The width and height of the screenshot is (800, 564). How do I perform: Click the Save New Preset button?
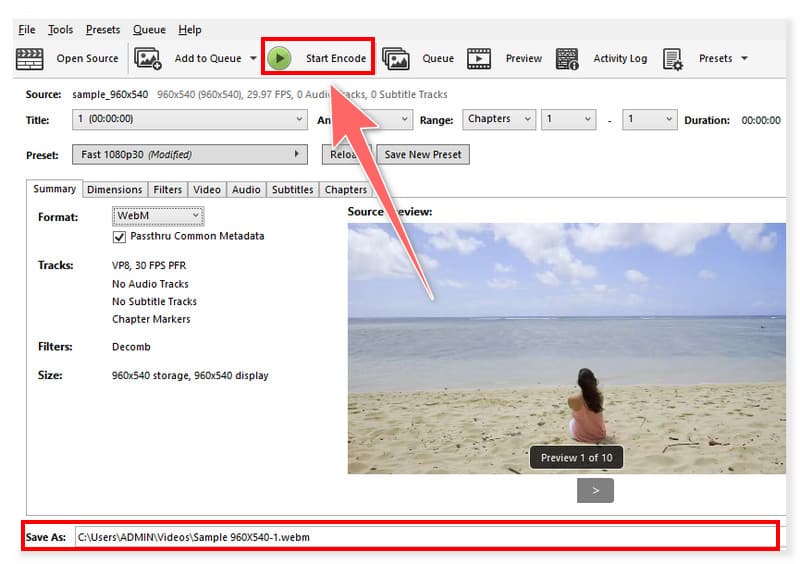423,155
